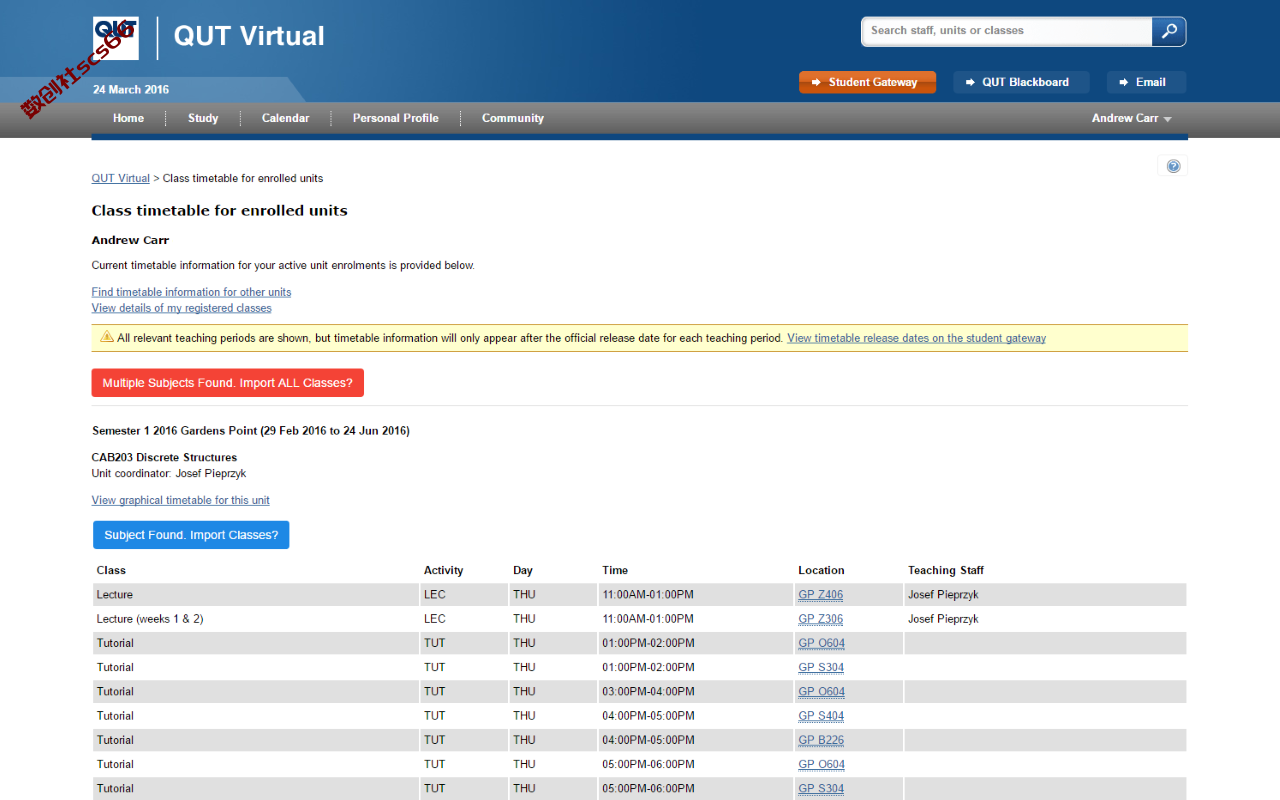This screenshot has height=800, width=1280.
Task: Open Email
Action: pyautogui.click(x=1146, y=82)
